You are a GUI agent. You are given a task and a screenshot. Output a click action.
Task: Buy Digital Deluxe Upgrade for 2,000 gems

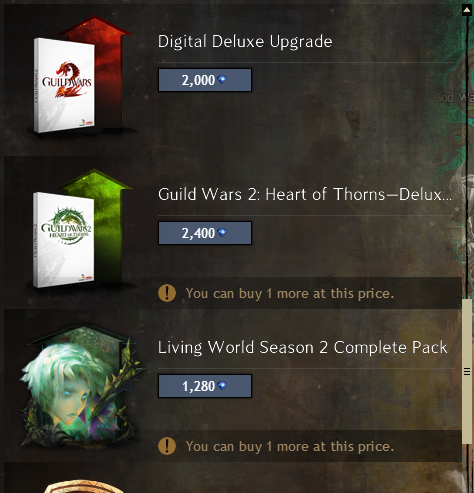point(205,80)
